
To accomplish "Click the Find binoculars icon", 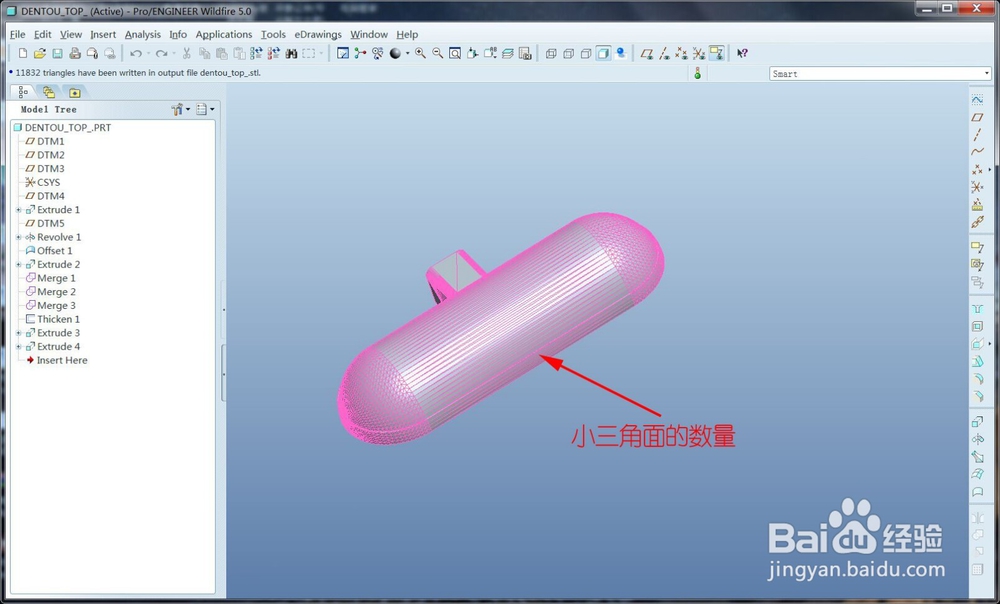I will pyautogui.click(x=293, y=53).
